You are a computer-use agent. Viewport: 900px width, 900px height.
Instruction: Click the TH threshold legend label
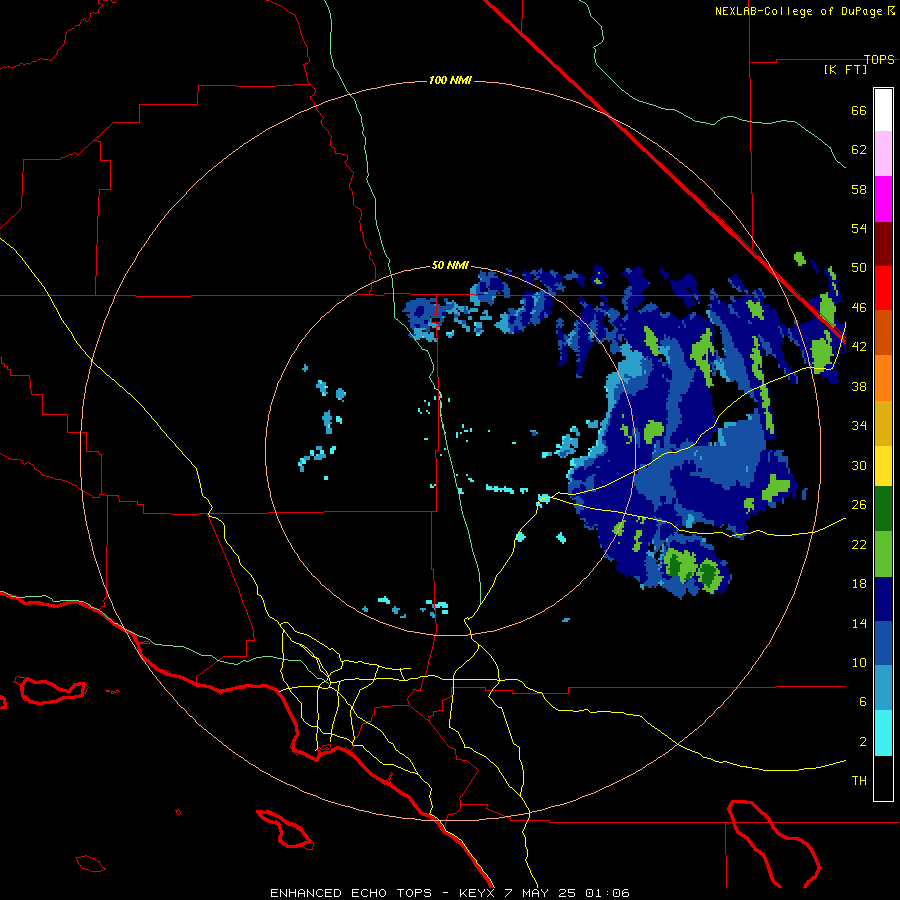859,781
